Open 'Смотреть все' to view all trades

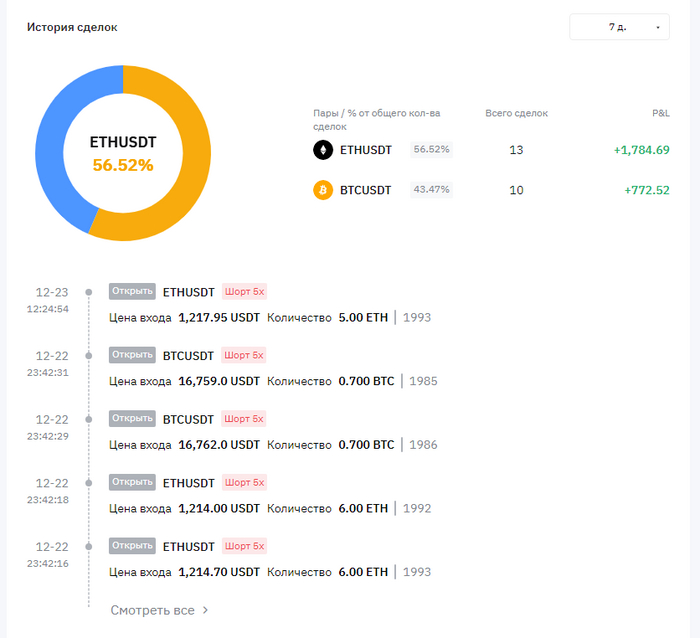click(152, 609)
